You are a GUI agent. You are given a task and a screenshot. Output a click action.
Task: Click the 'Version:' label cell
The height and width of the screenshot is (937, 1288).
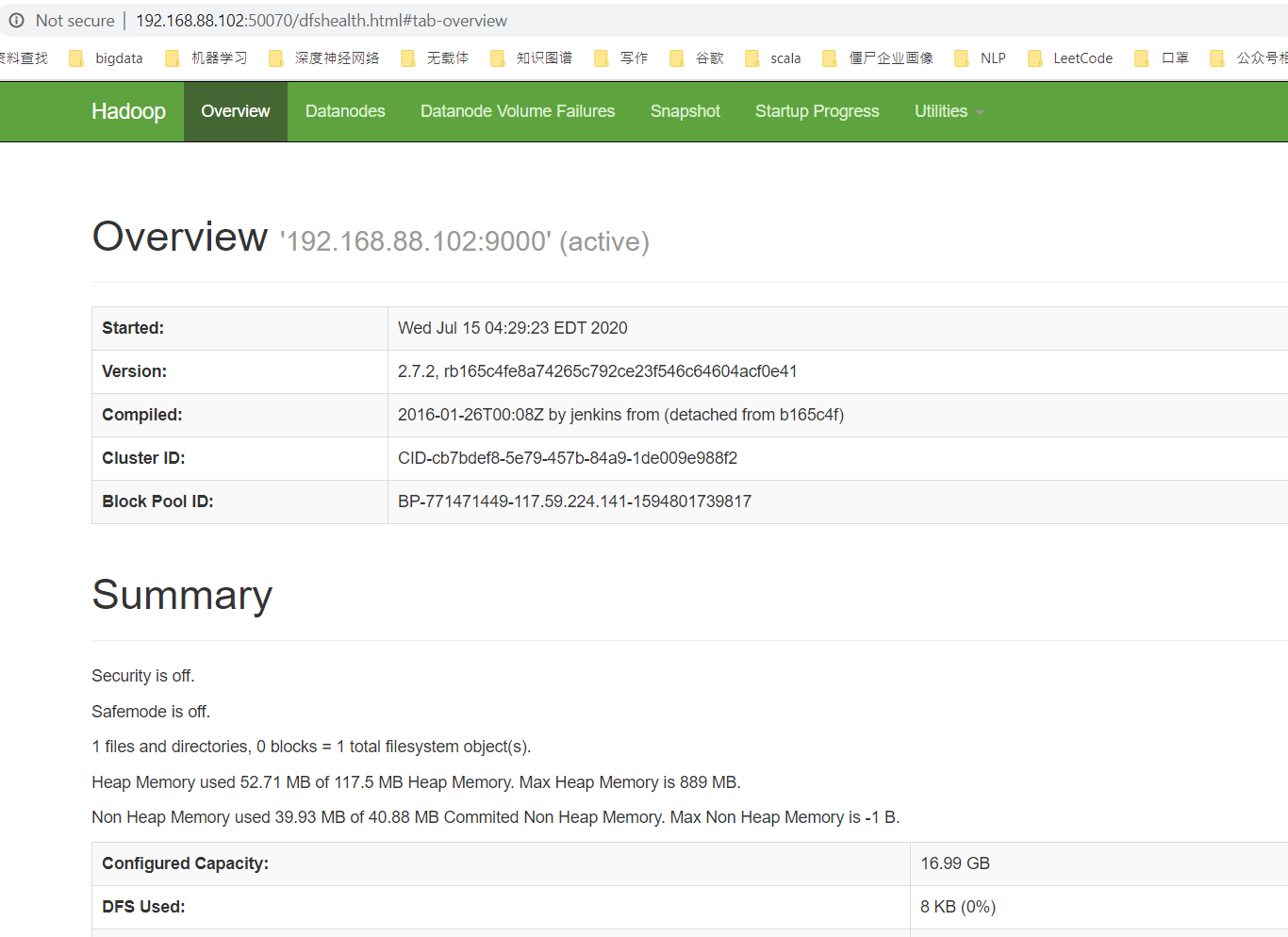[x=239, y=371]
